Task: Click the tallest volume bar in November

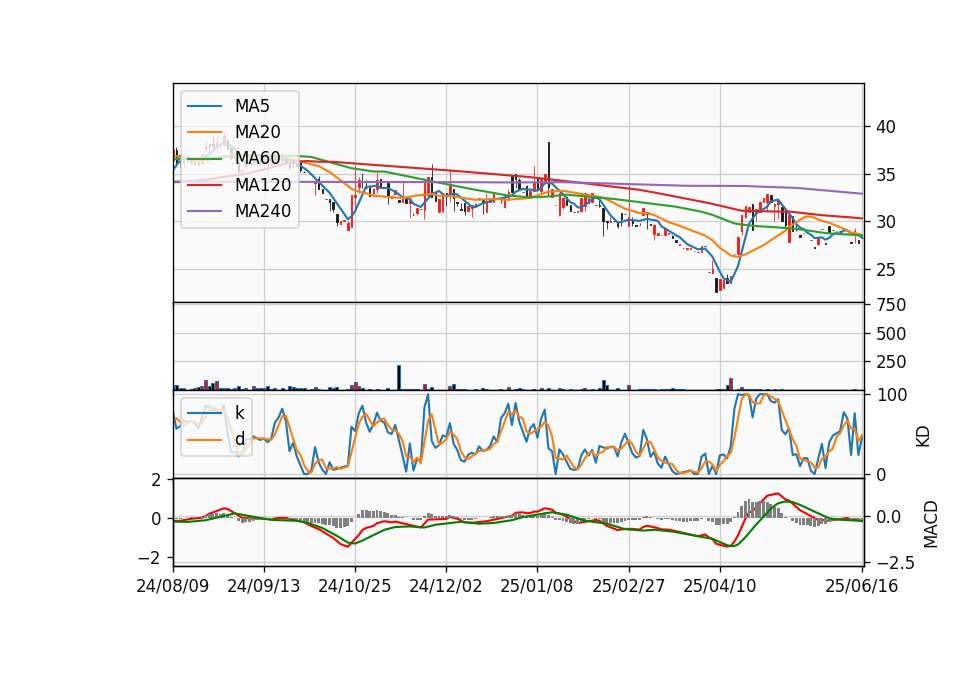Action: [399, 378]
